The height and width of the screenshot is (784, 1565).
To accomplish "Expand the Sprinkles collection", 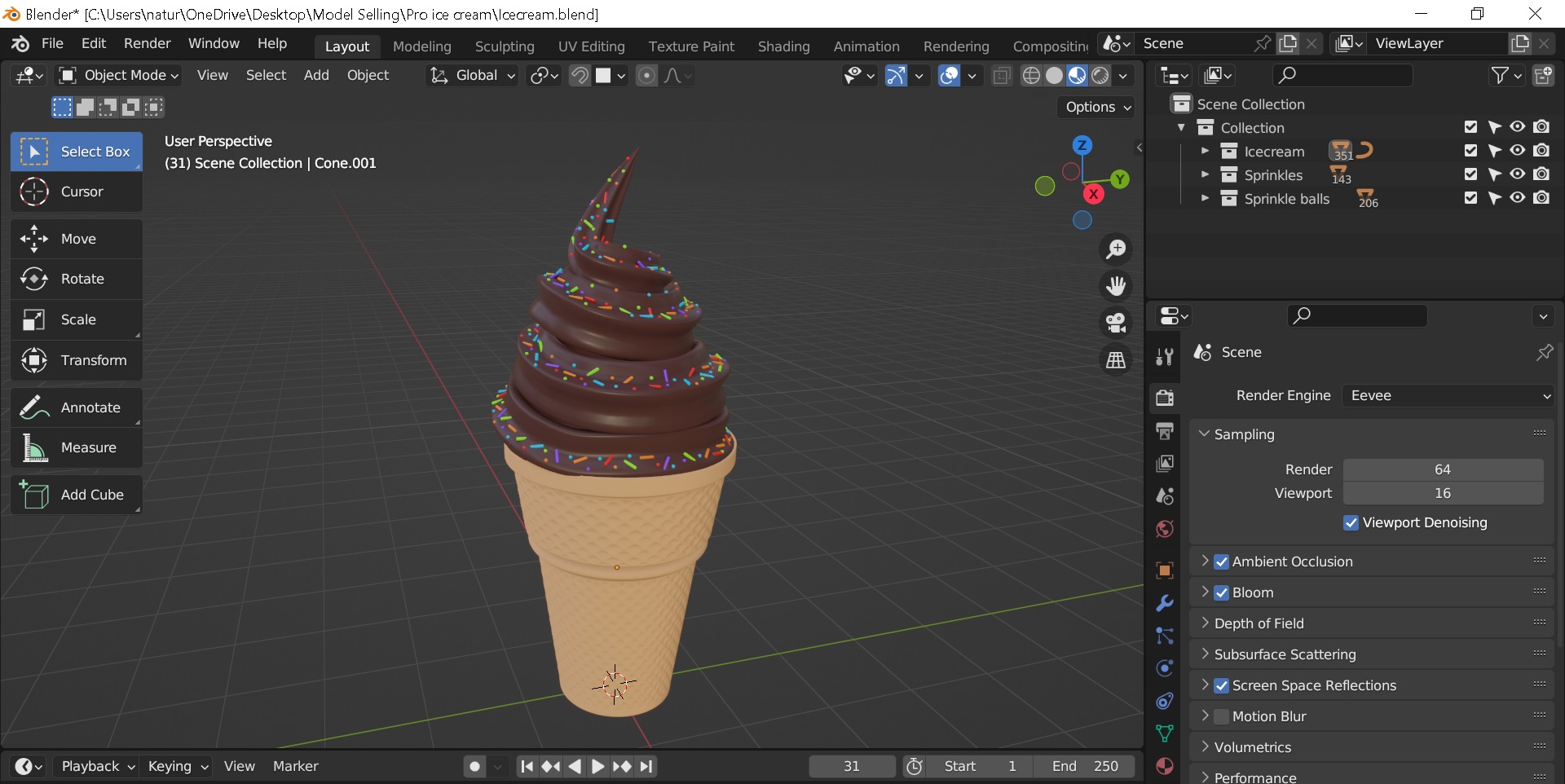I will 1205,174.
